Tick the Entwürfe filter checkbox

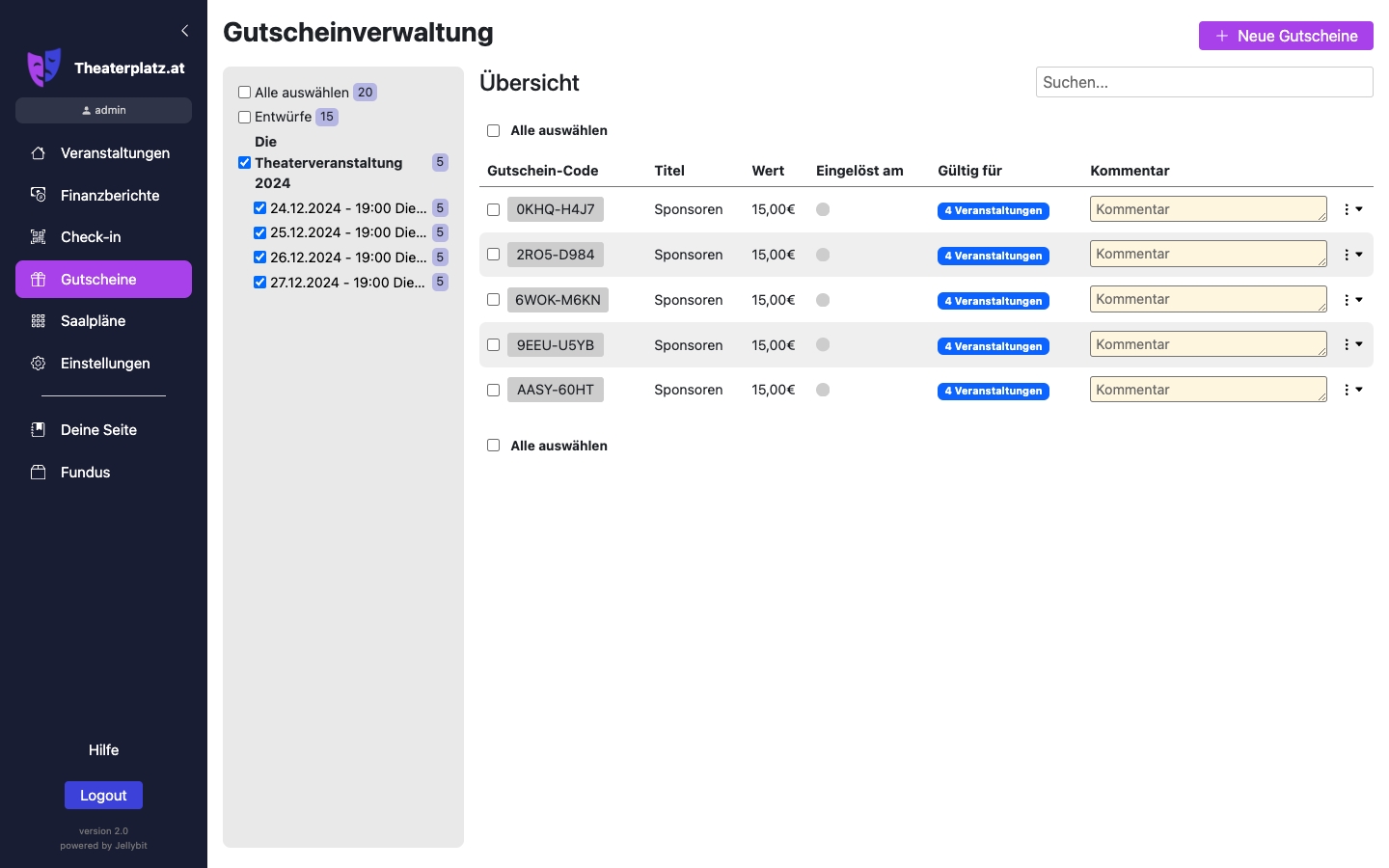[x=245, y=117]
